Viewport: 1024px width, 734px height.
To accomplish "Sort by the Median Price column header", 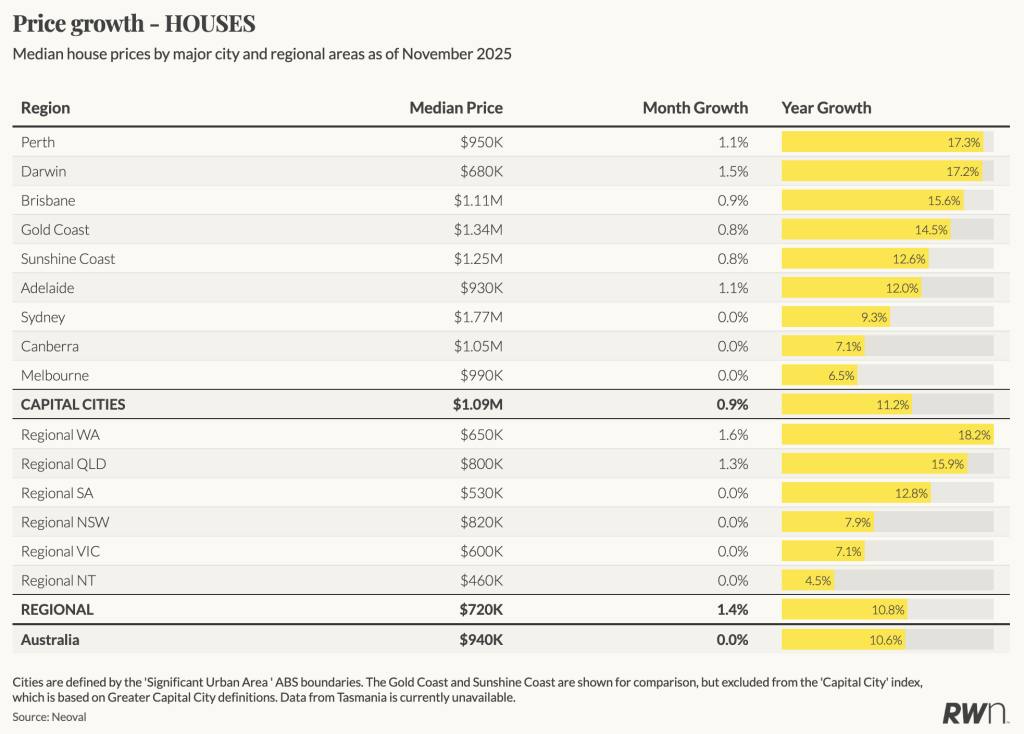I will (x=456, y=108).
